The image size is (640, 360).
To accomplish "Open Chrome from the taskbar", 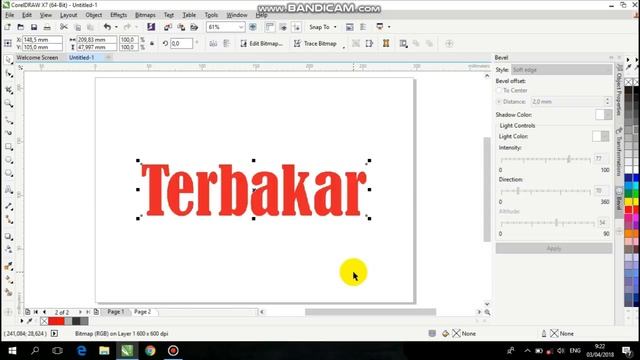I will tap(150, 351).
